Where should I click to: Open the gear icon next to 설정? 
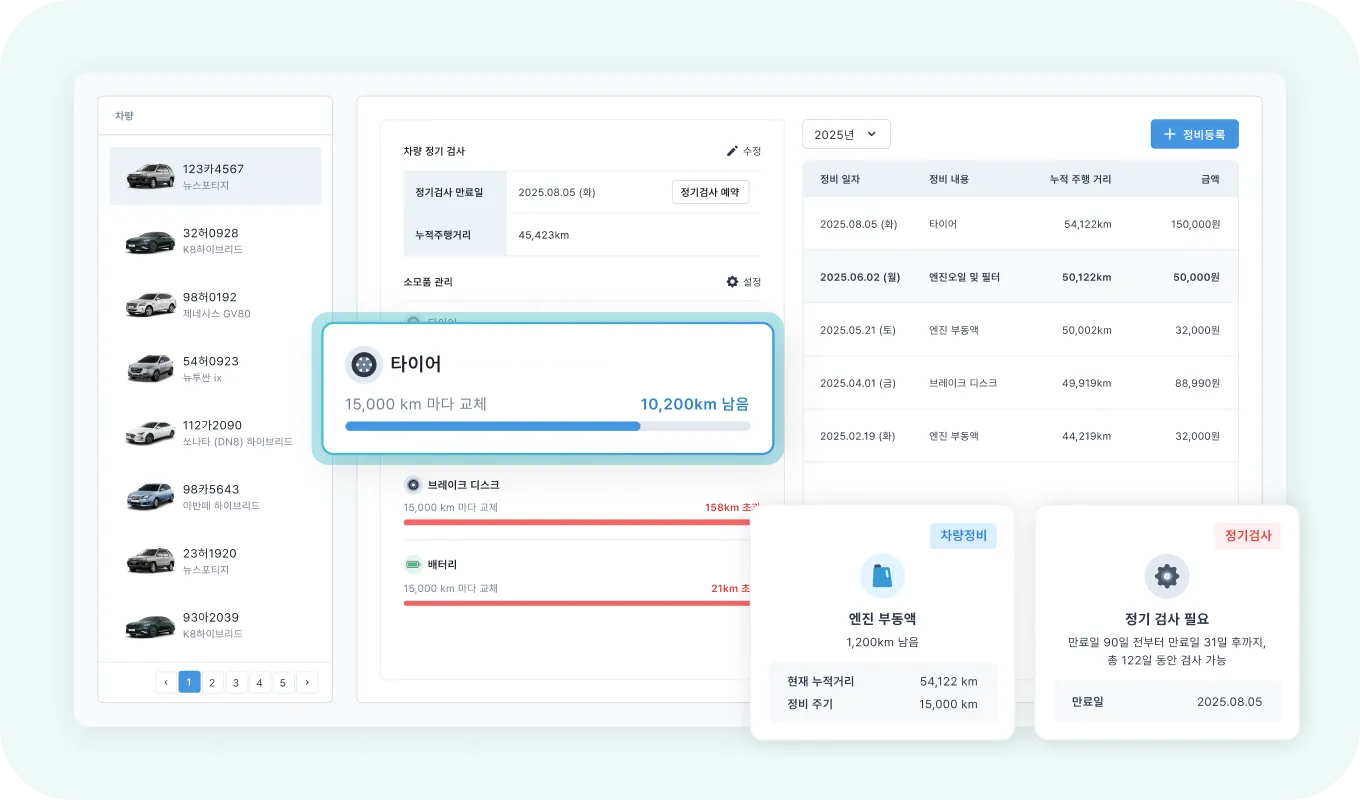tap(732, 282)
